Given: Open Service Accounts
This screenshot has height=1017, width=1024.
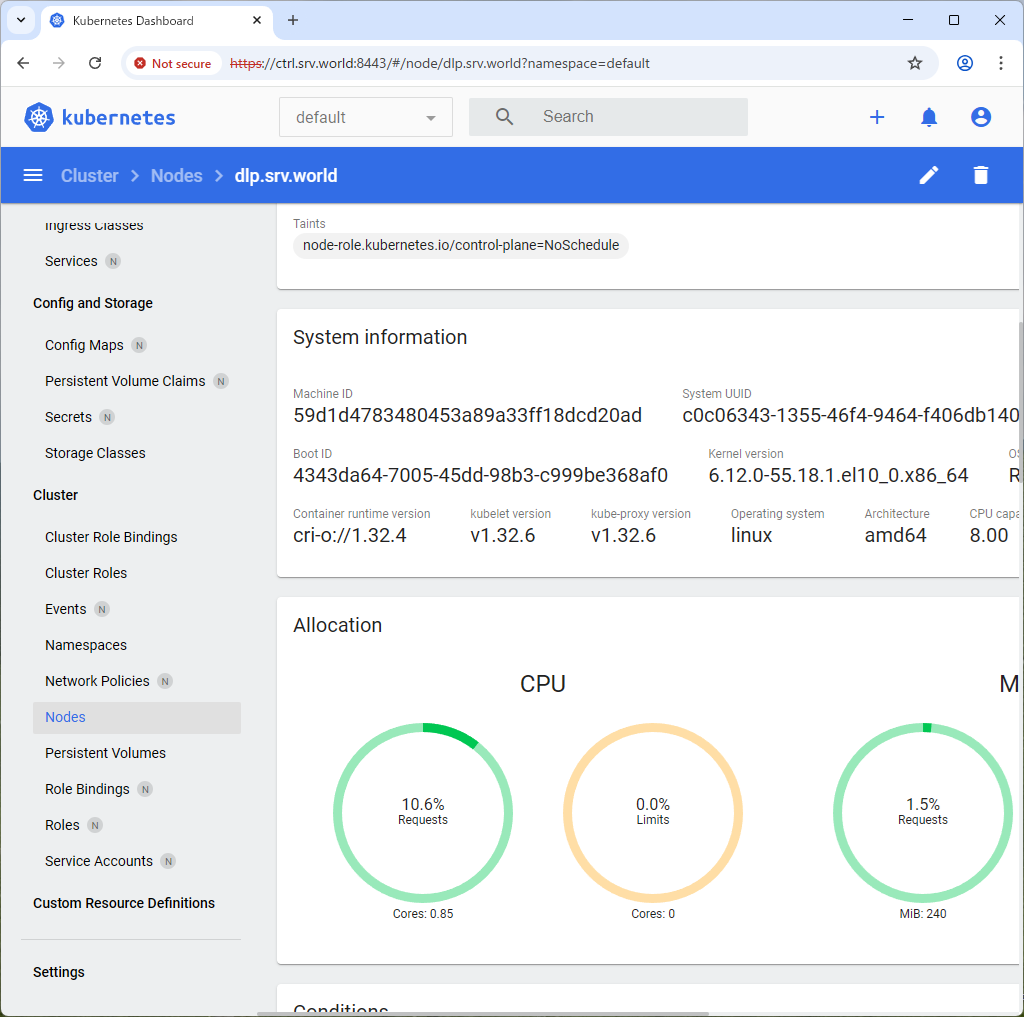Looking at the screenshot, I should (99, 861).
